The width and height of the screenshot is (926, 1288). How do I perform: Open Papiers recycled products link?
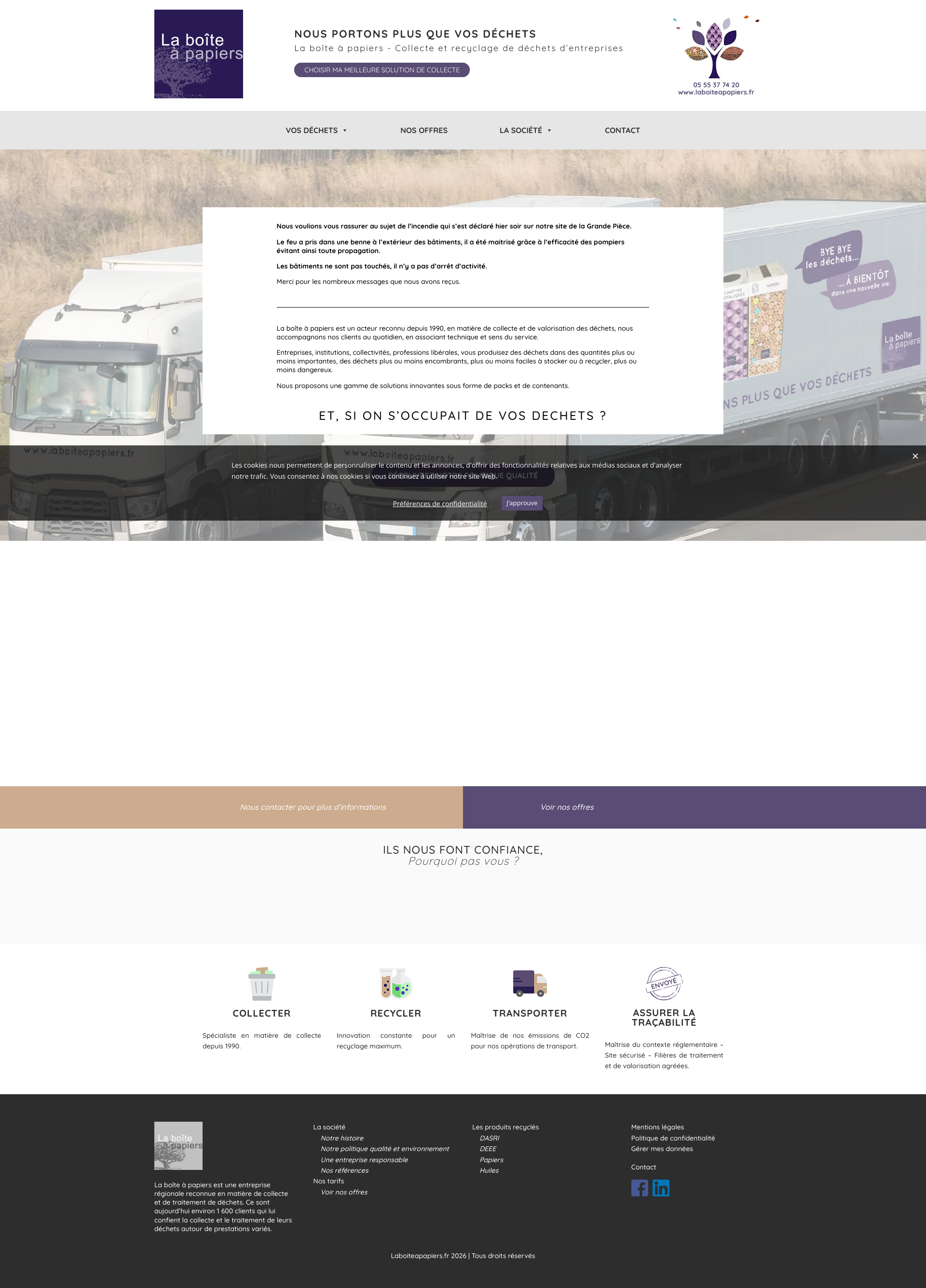pos(491,1160)
